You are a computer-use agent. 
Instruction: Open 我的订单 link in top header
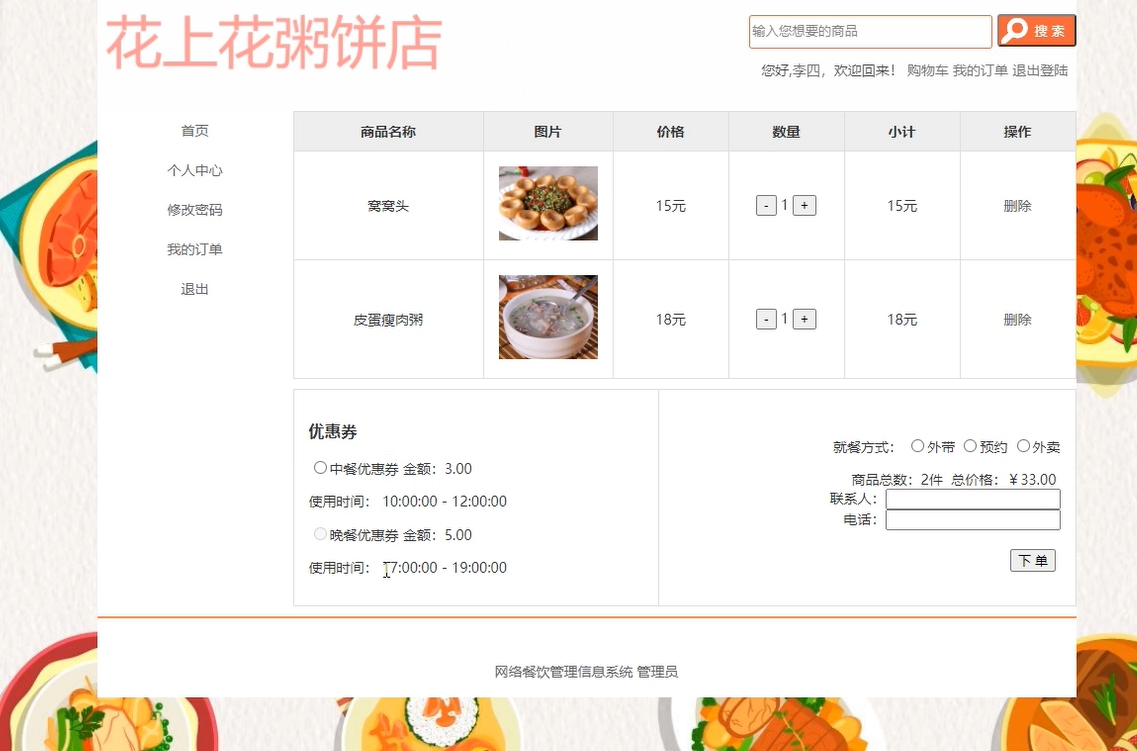tap(980, 70)
